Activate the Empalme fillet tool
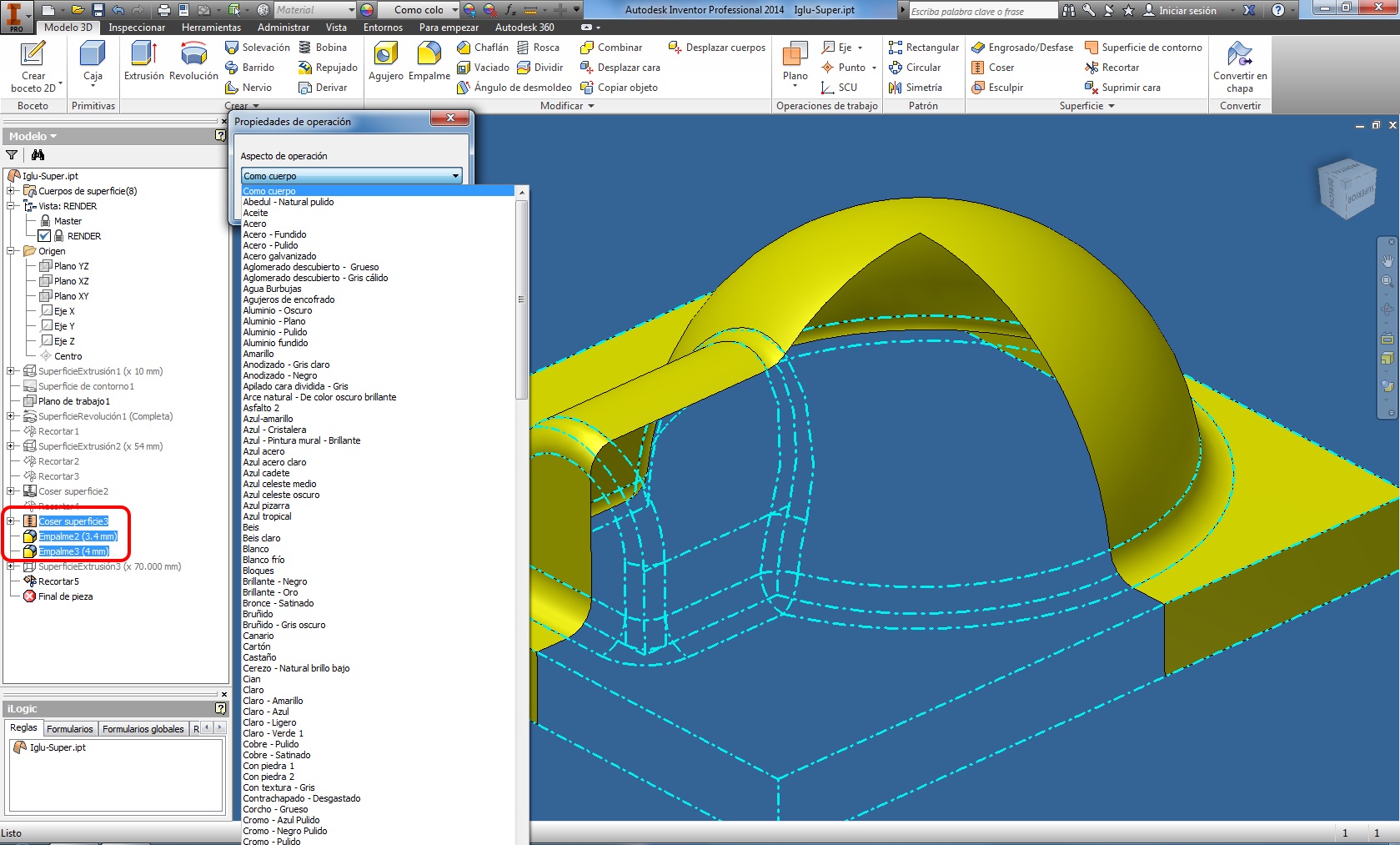1400x845 pixels. point(429,62)
